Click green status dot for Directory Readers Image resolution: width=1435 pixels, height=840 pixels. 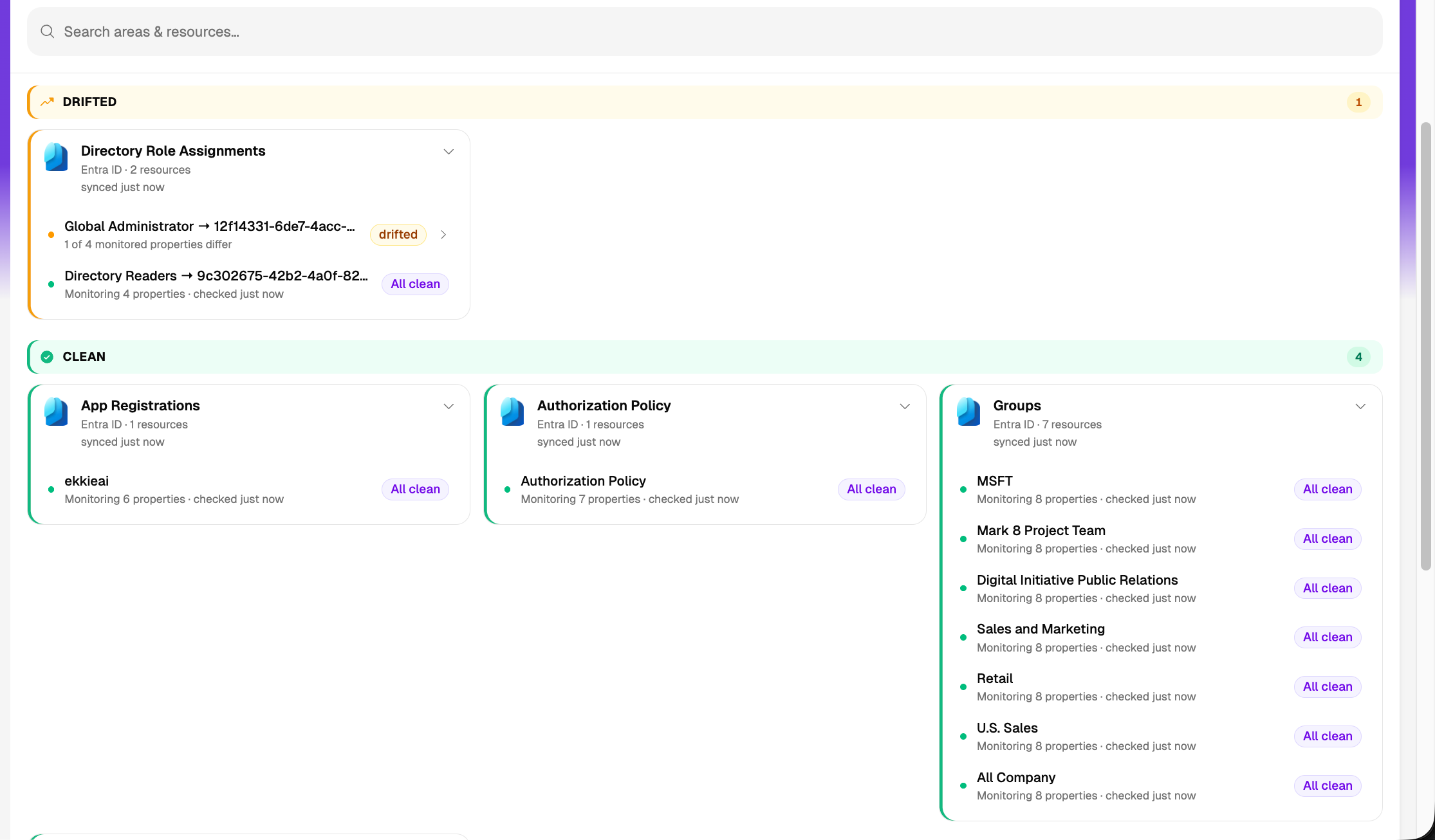click(51, 284)
